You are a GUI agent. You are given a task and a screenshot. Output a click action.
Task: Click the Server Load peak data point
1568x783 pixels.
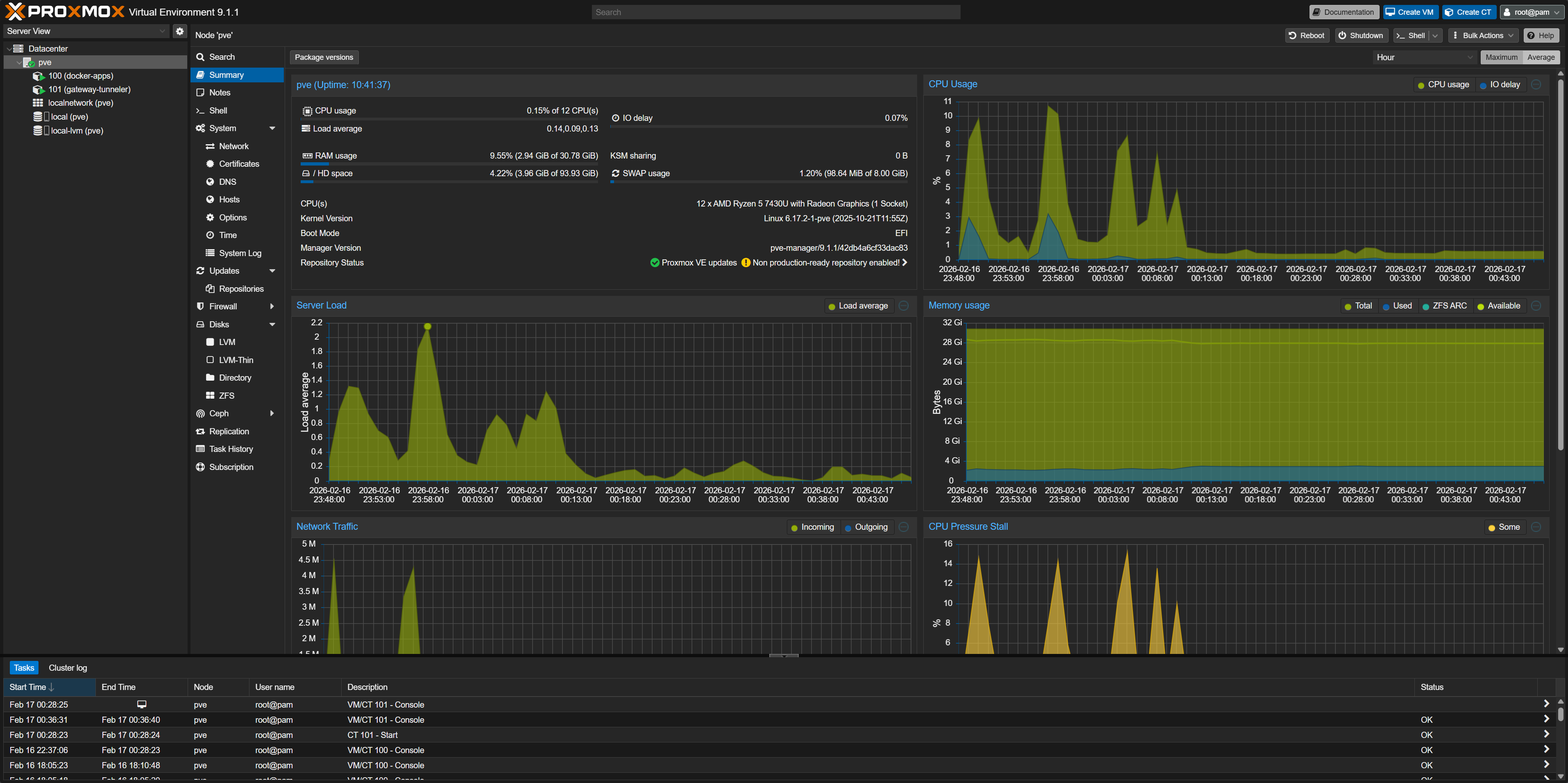point(427,327)
